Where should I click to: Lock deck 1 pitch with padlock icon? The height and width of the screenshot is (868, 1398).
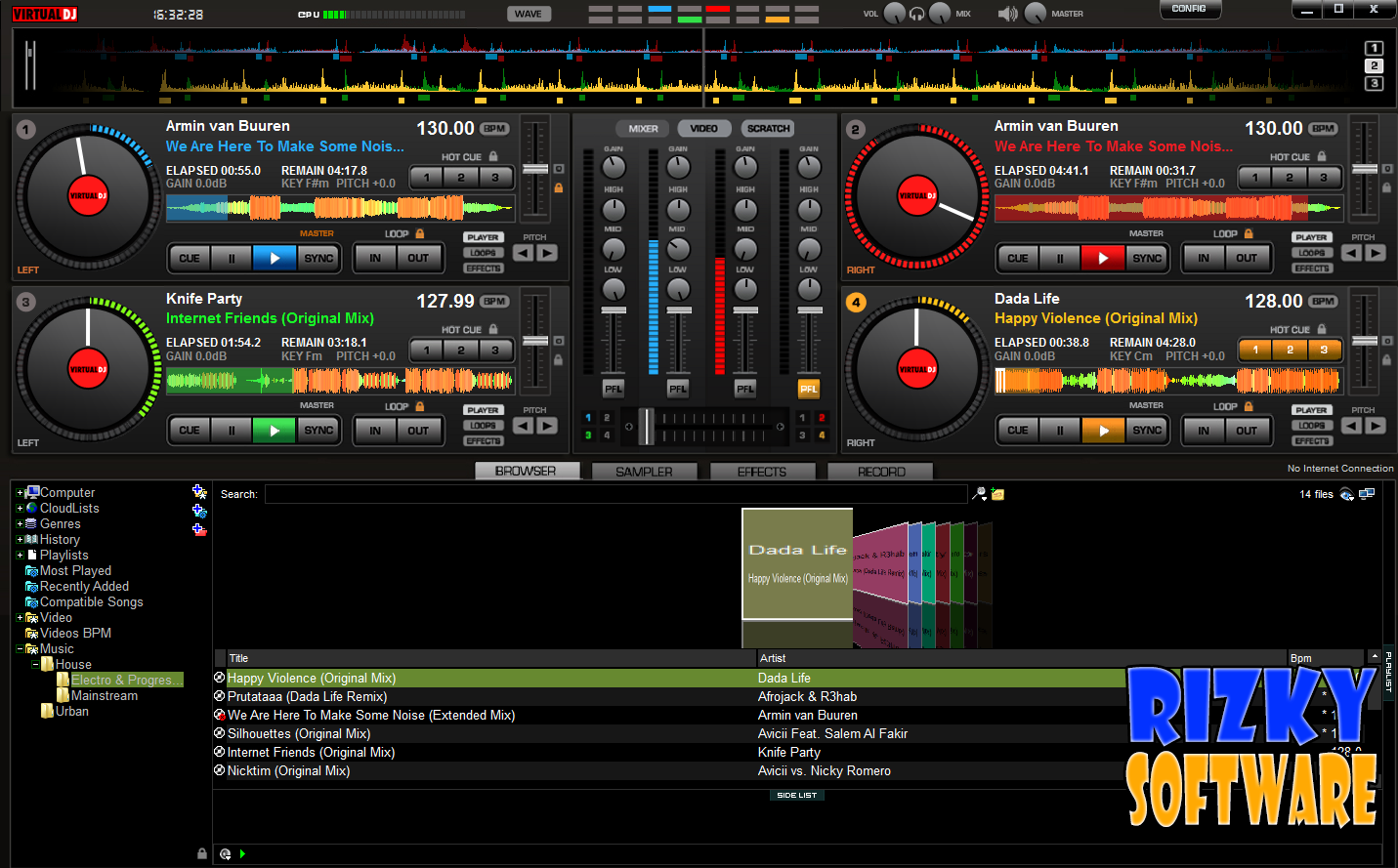[559, 187]
